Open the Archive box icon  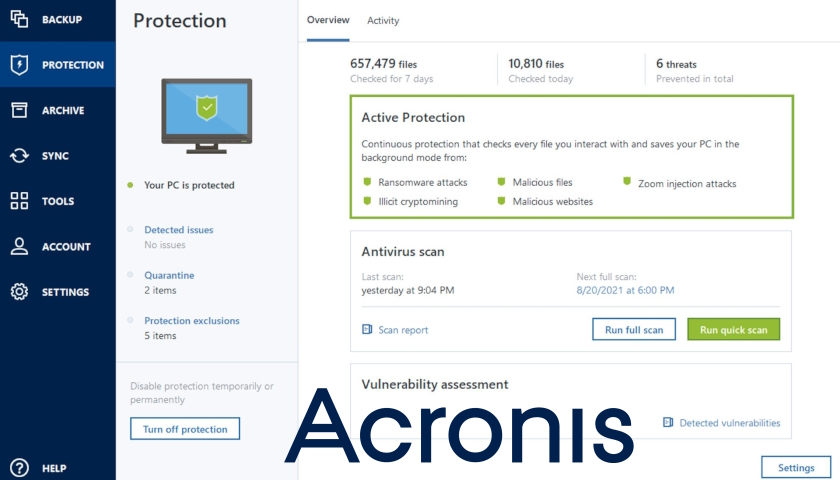tap(19, 110)
